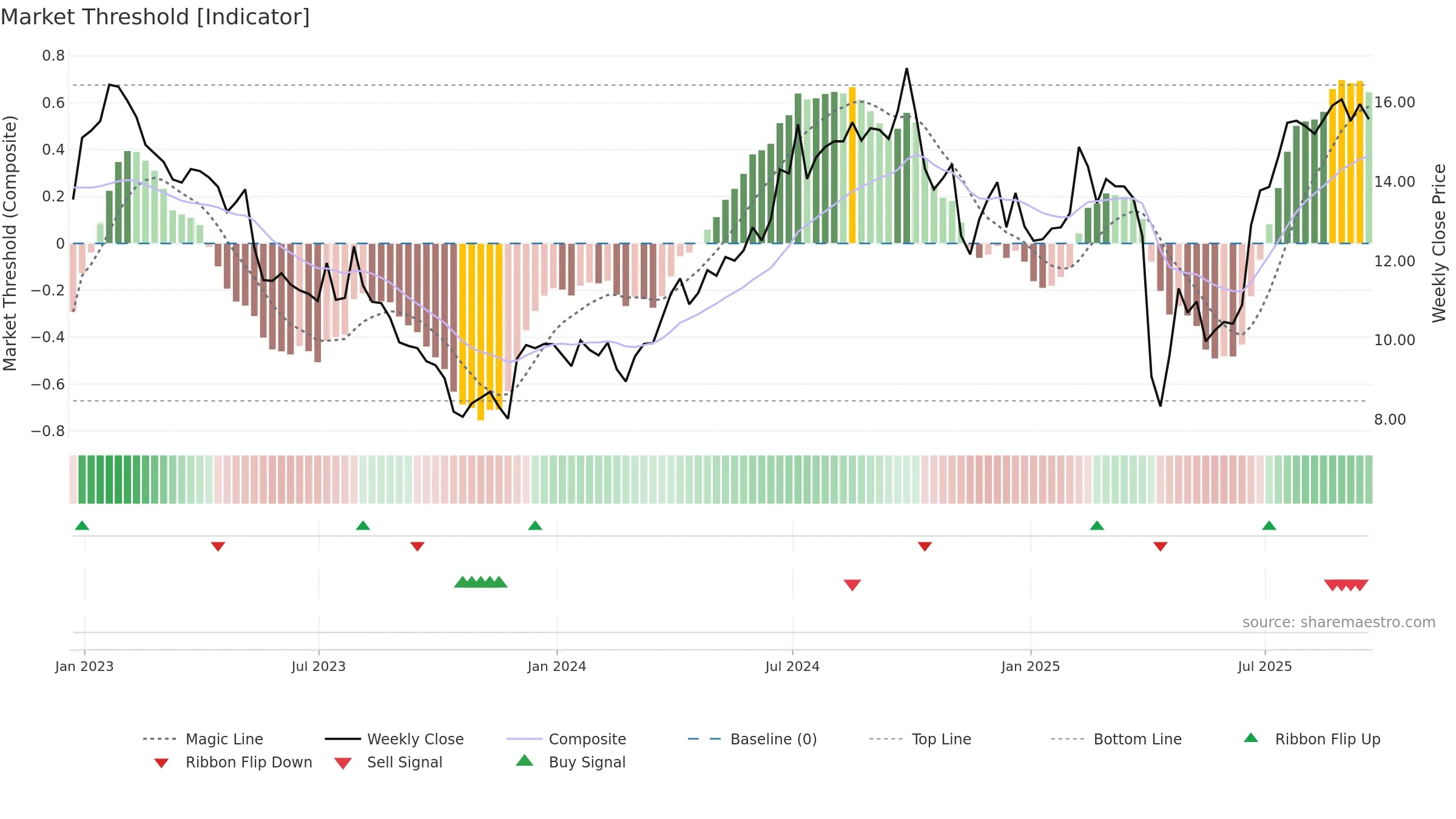The image size is (1456, 819).
Task: Click the source: sharemaestro.com text
Action: (1339, 622)
